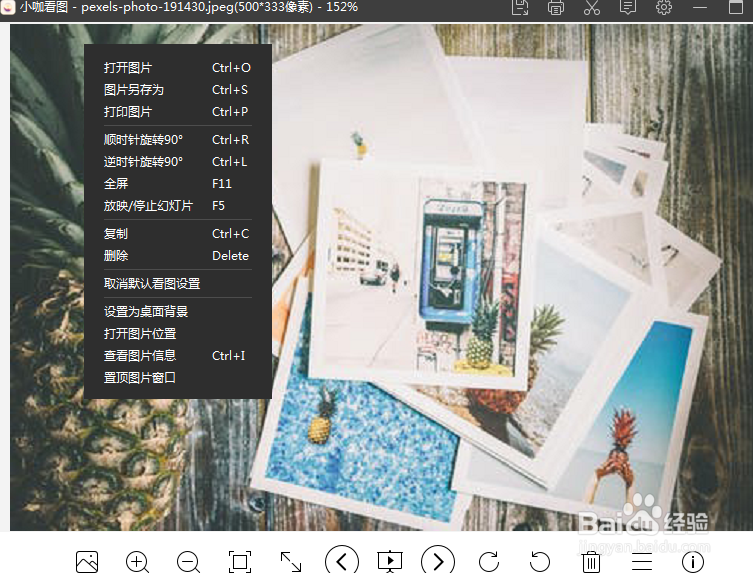Click the image info icon
Screen dimensions: 753x573
pos(692,561)
